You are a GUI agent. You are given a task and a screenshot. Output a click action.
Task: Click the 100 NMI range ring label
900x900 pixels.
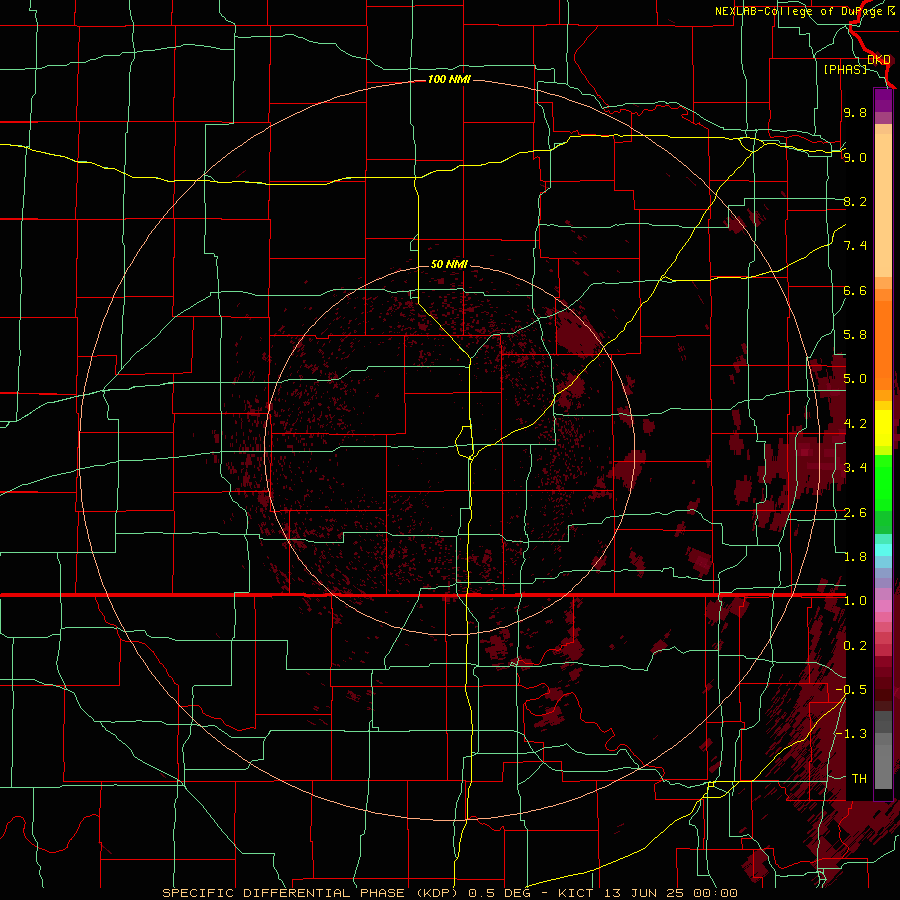(x=449, y=79)
